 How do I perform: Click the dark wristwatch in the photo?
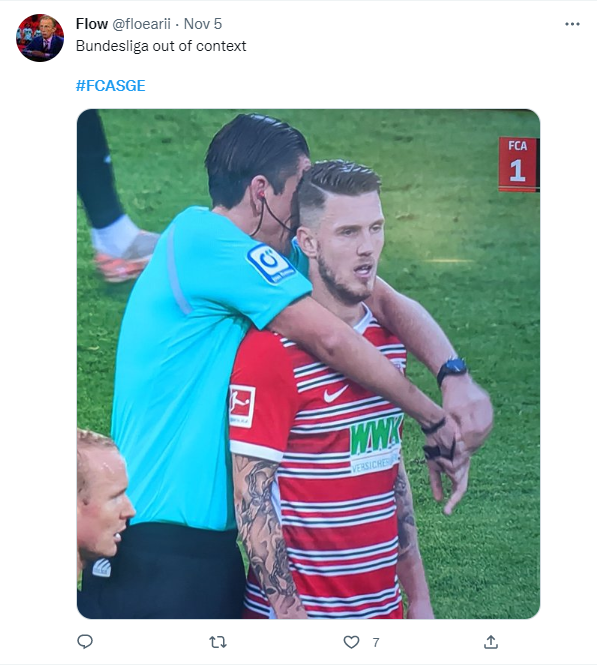(x=452, y=369)
